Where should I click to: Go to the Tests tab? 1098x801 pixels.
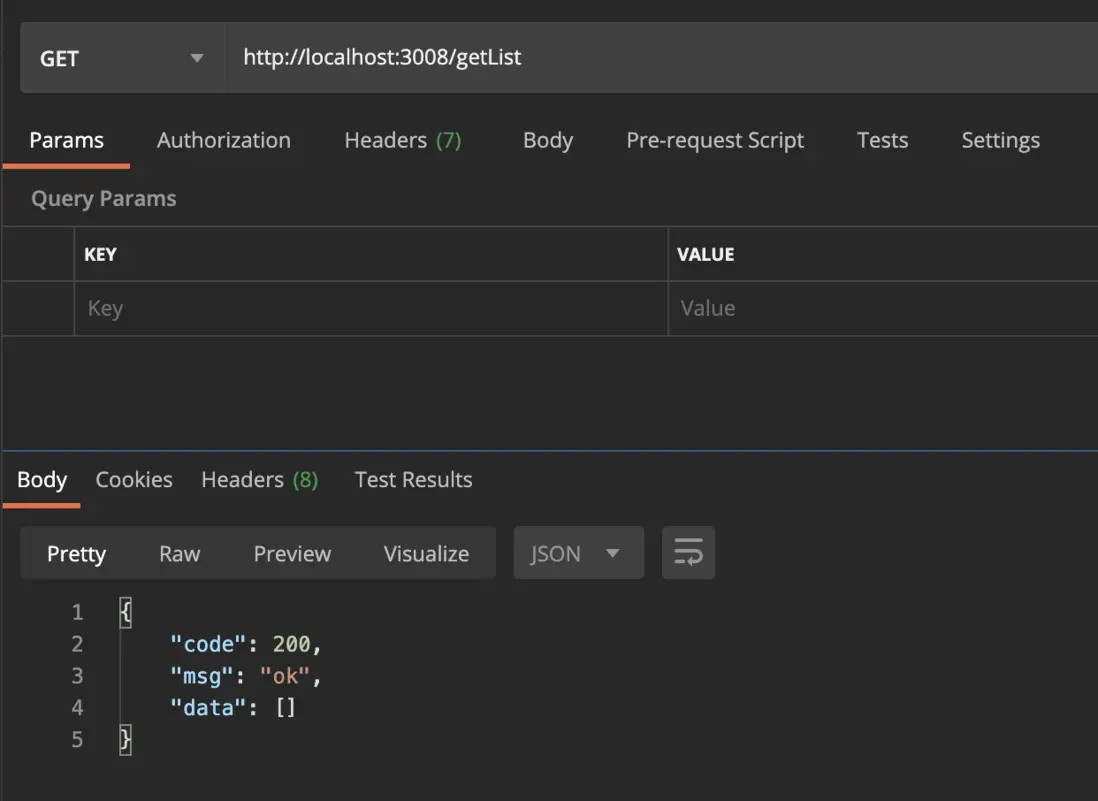pyautogui.click(x=882, y=141)
